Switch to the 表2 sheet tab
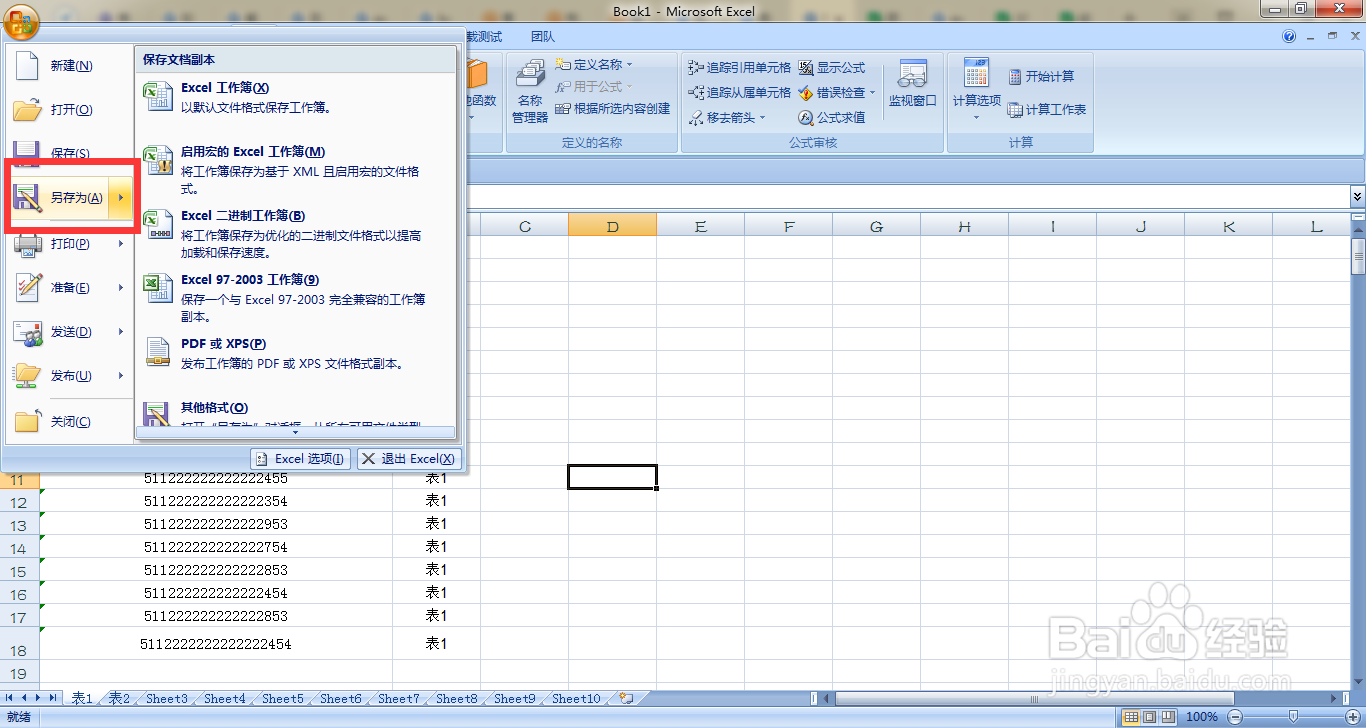1366x728 pixels. click(x=119, y=699)
